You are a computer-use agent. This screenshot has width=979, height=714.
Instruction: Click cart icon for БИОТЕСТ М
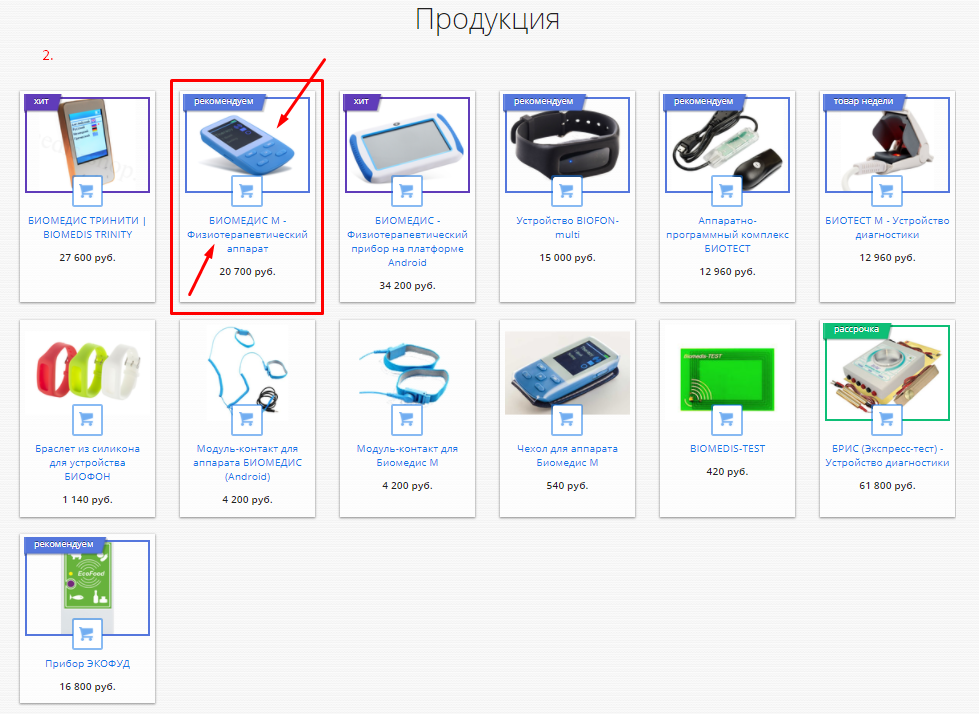click(887, 191)
